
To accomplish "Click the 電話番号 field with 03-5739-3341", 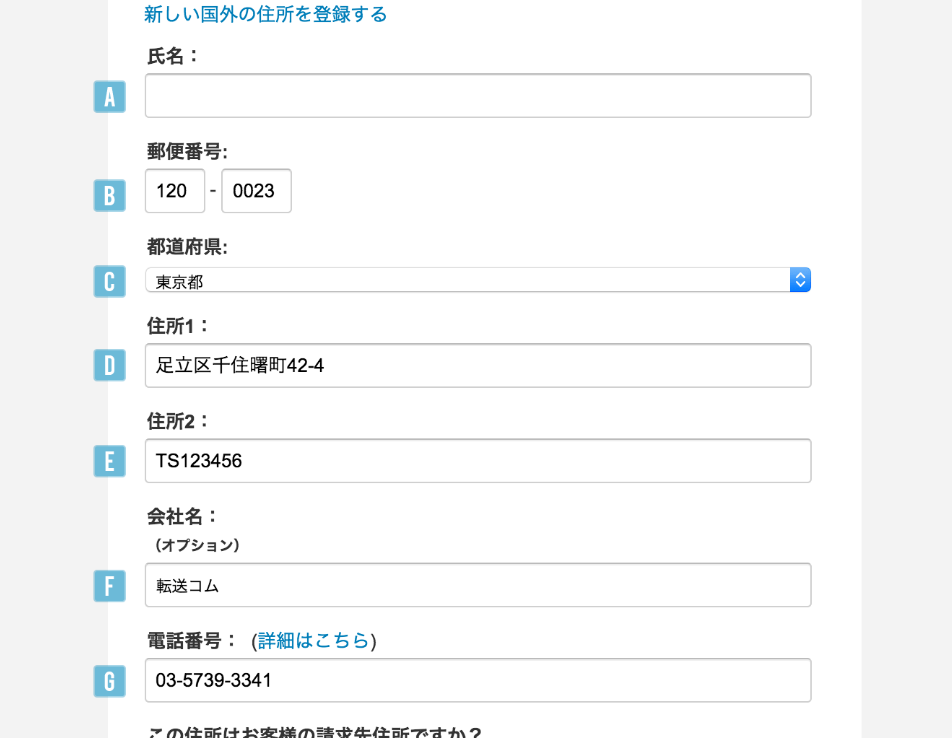I will (478, 680).
